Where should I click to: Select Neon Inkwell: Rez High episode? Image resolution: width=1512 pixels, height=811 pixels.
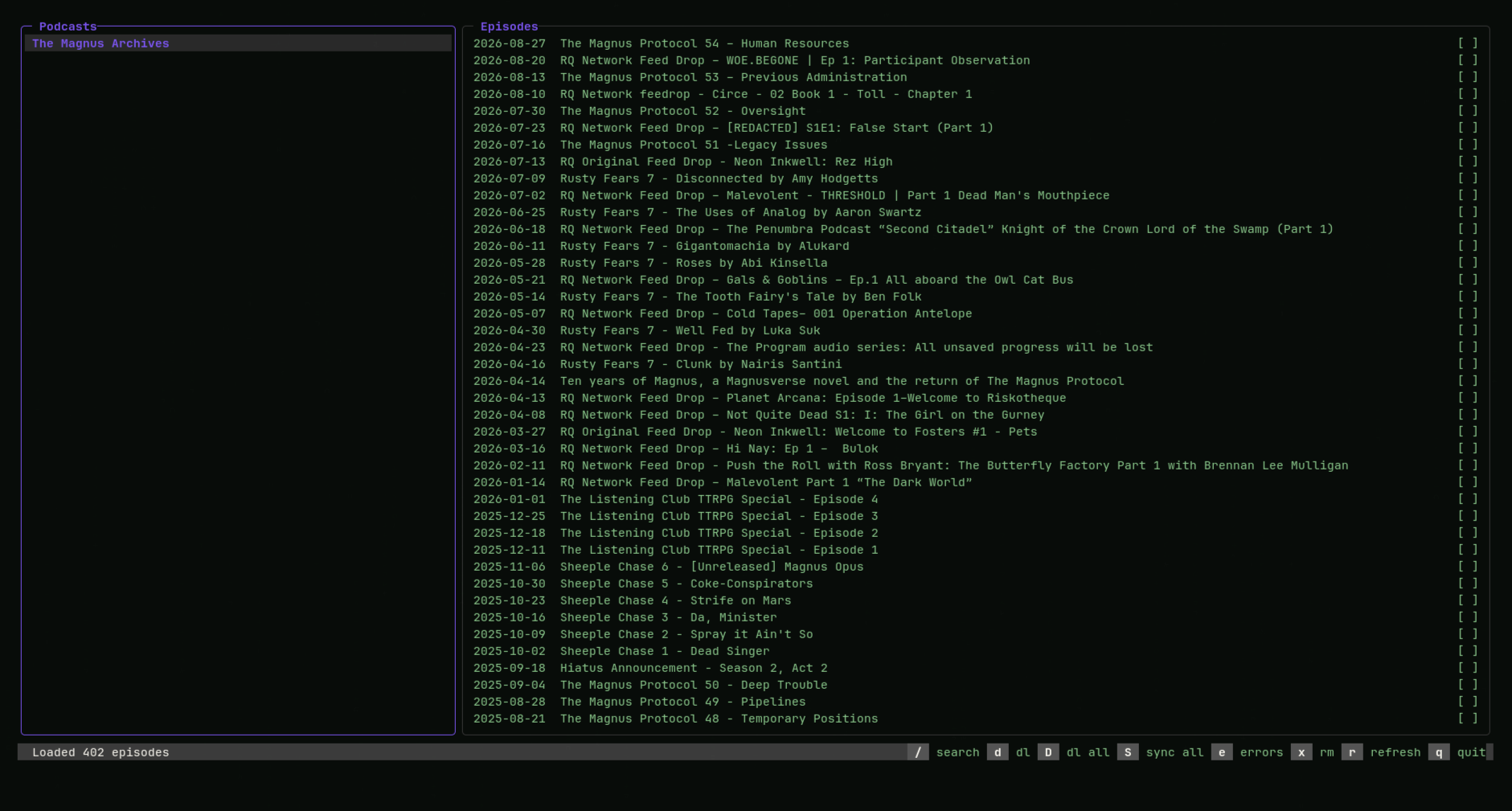976,162
